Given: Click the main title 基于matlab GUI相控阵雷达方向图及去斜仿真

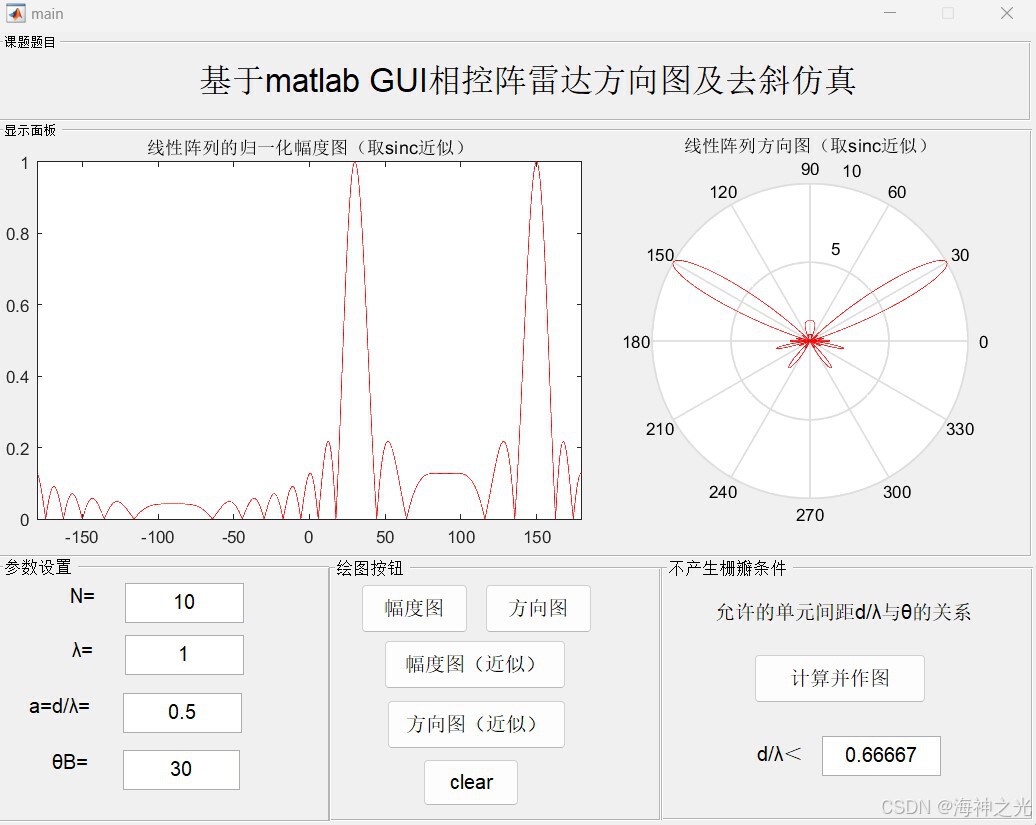Looking at the screenshot, I should tap(528, 81).
